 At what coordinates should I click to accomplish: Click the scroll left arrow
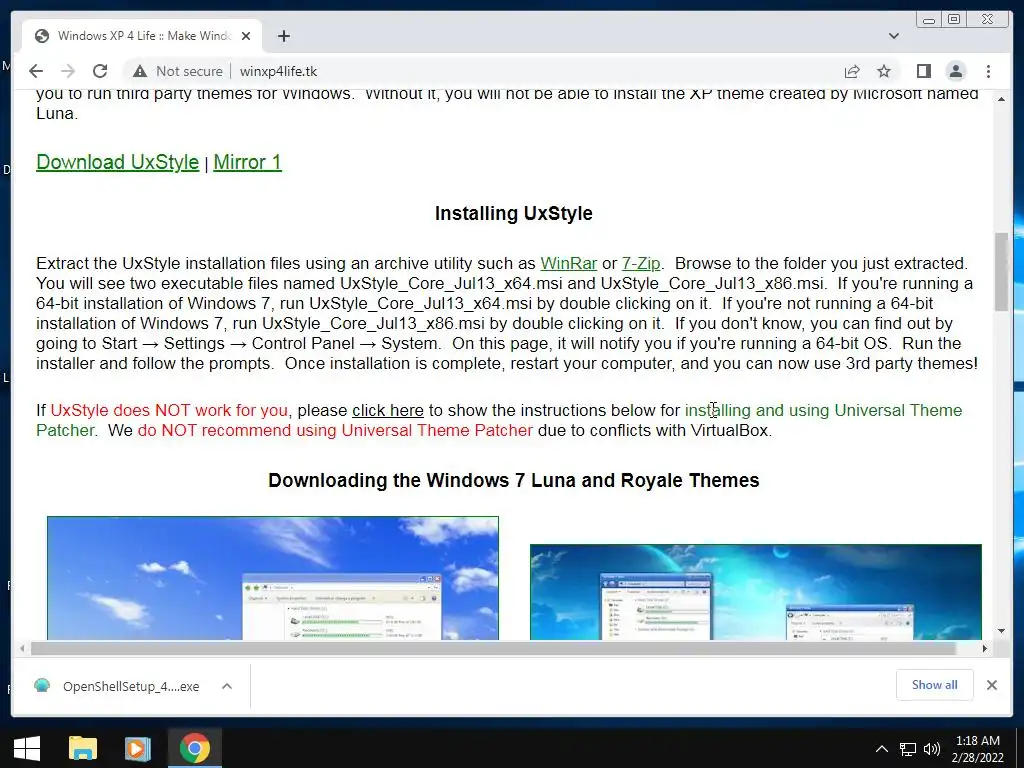tap(22, 648)
